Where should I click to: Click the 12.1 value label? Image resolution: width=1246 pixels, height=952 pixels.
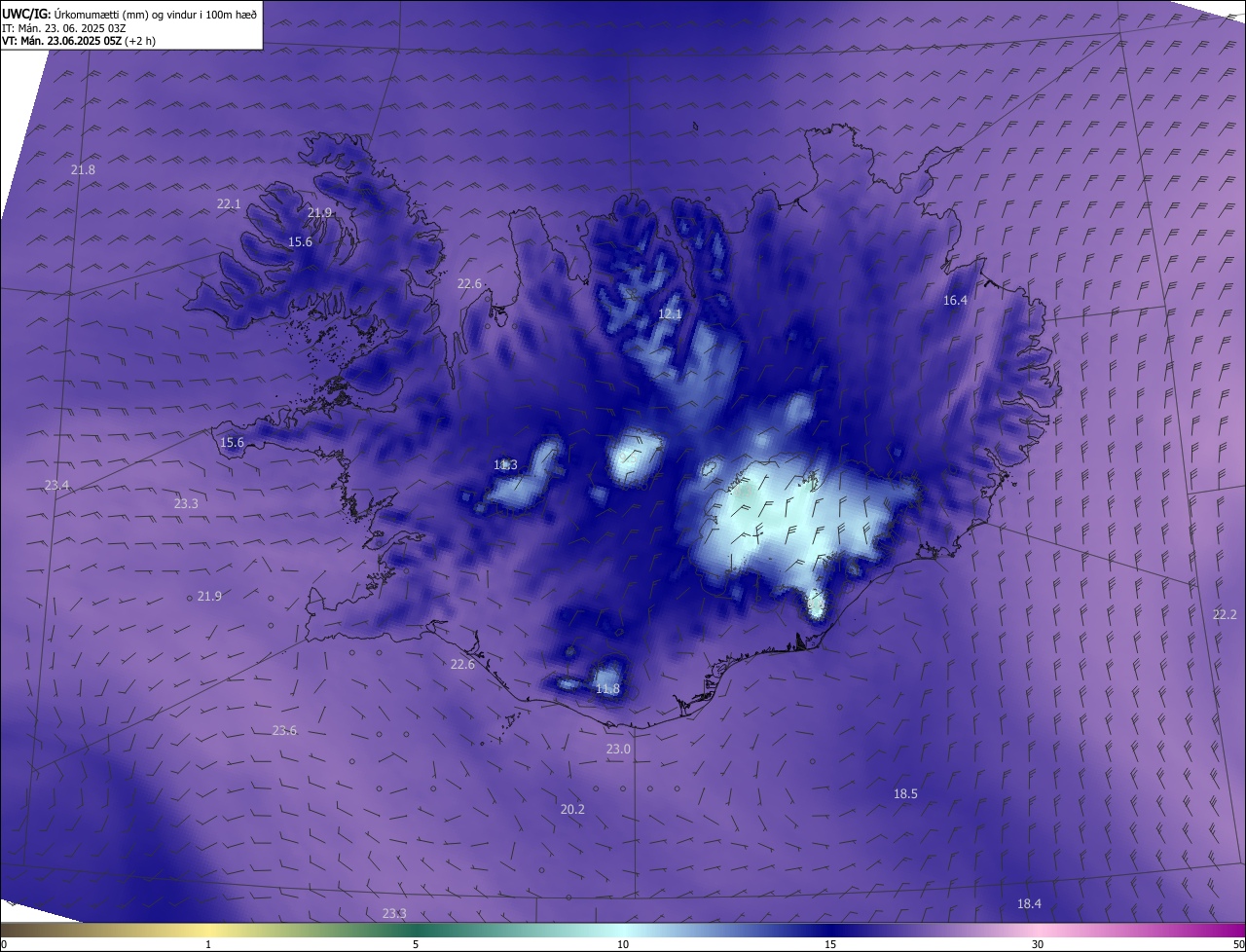[671, 314]
